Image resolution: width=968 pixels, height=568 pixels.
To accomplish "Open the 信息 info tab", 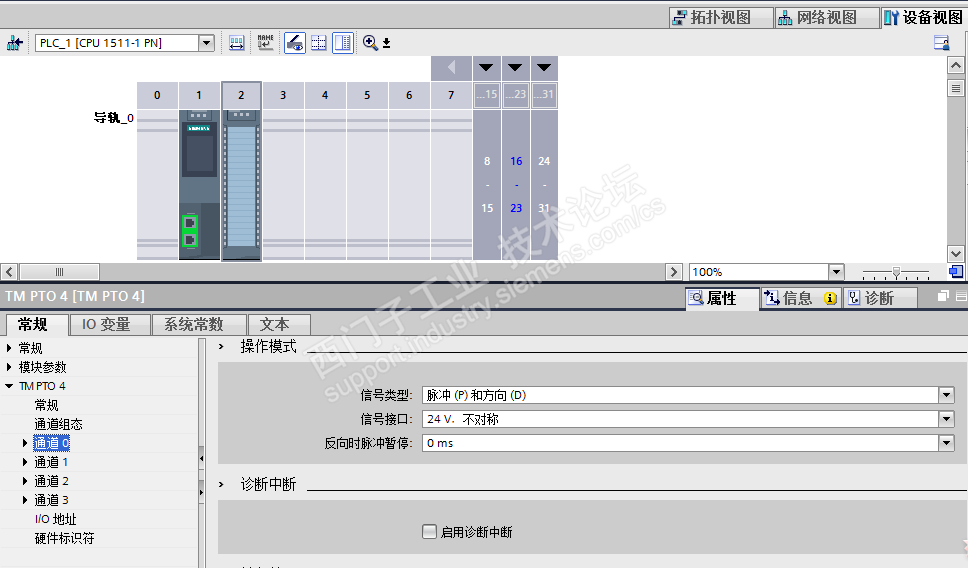I will 801,299.
